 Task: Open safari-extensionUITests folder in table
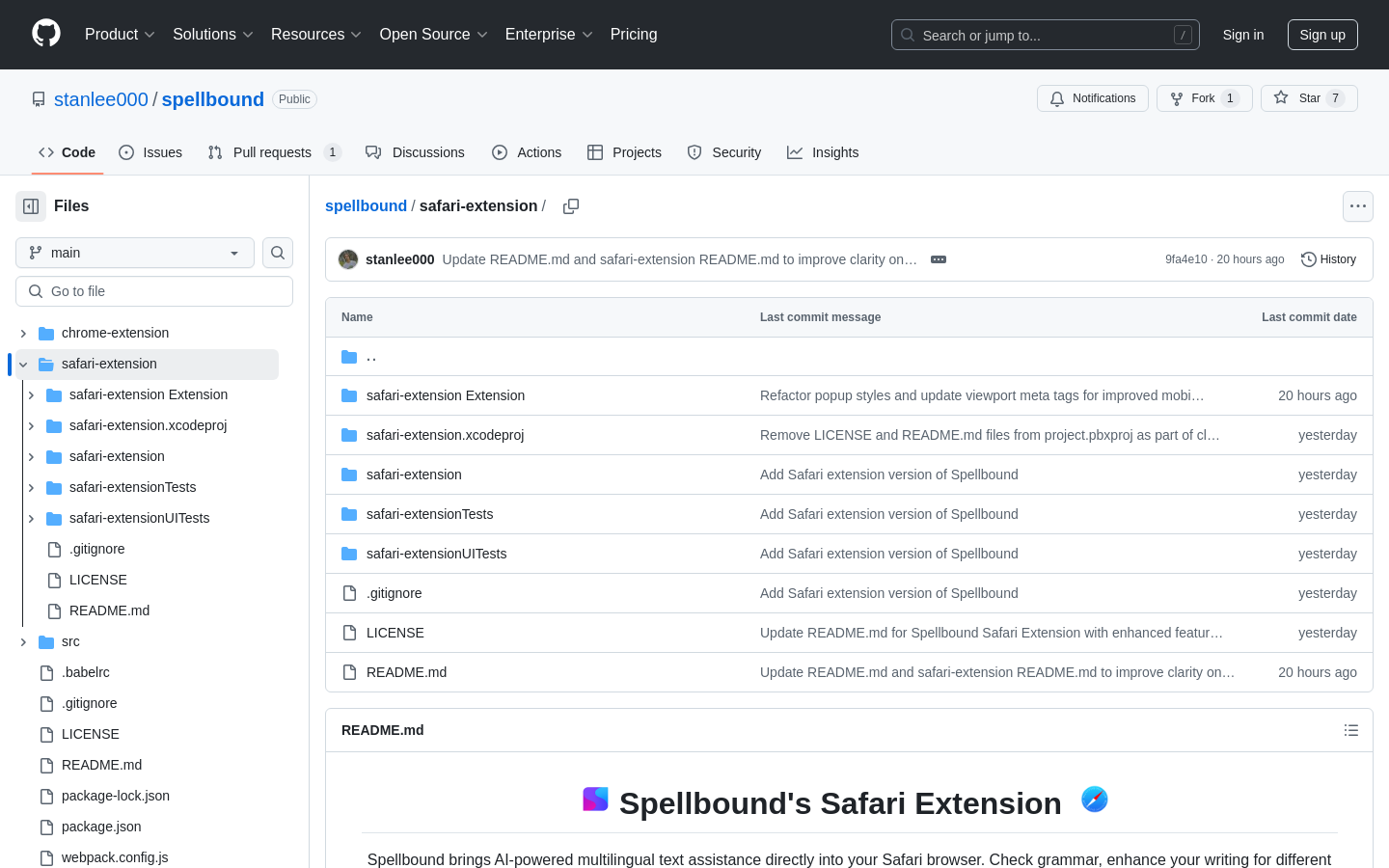(436, 554)
